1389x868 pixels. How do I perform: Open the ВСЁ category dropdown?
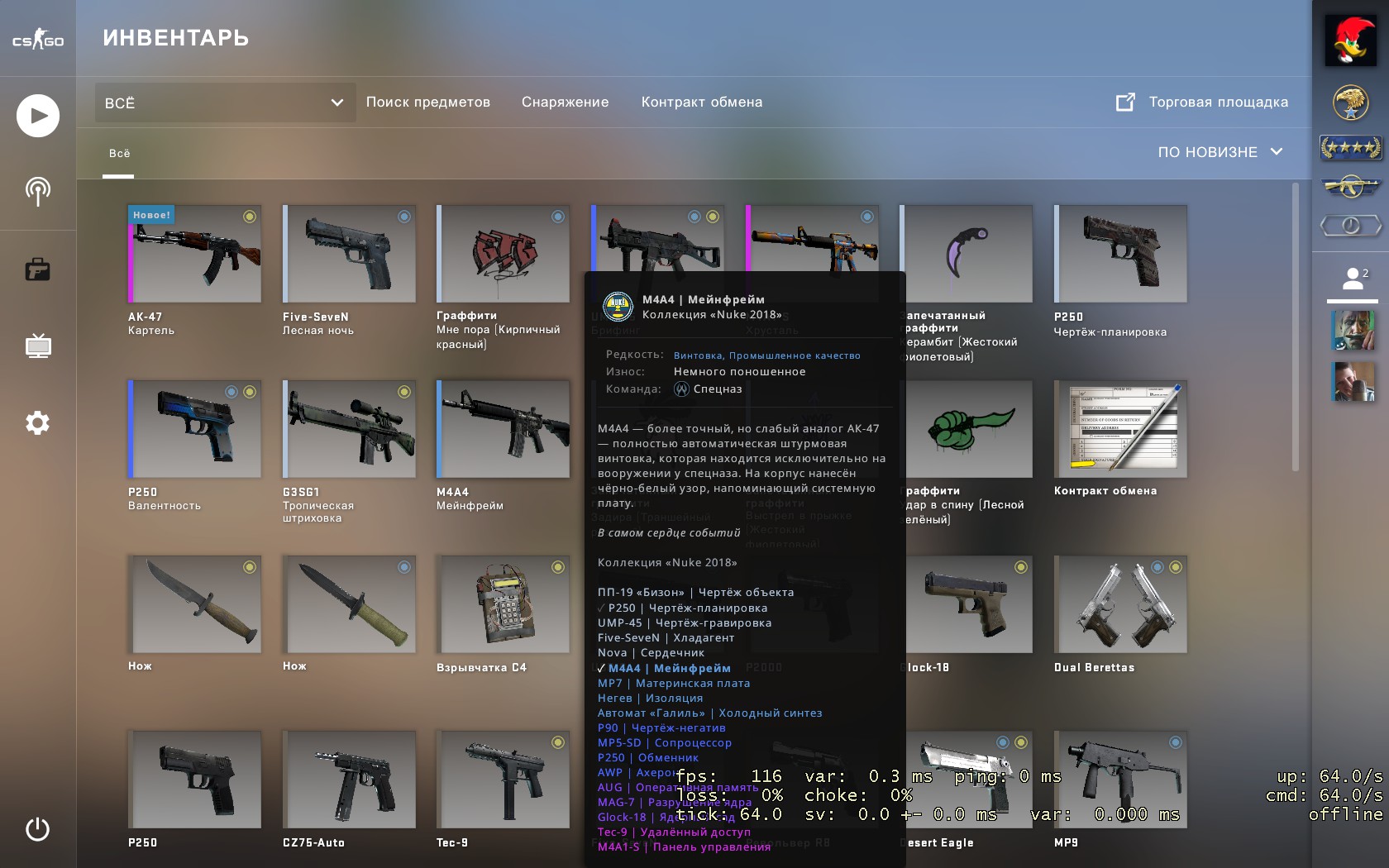click(225, 103)
